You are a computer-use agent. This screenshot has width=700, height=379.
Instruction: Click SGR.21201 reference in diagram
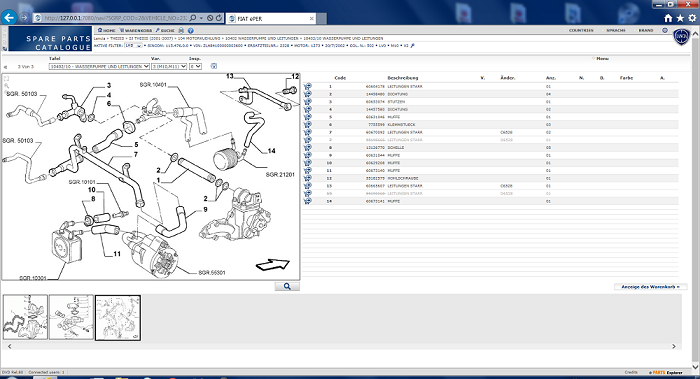pos(280,175)
